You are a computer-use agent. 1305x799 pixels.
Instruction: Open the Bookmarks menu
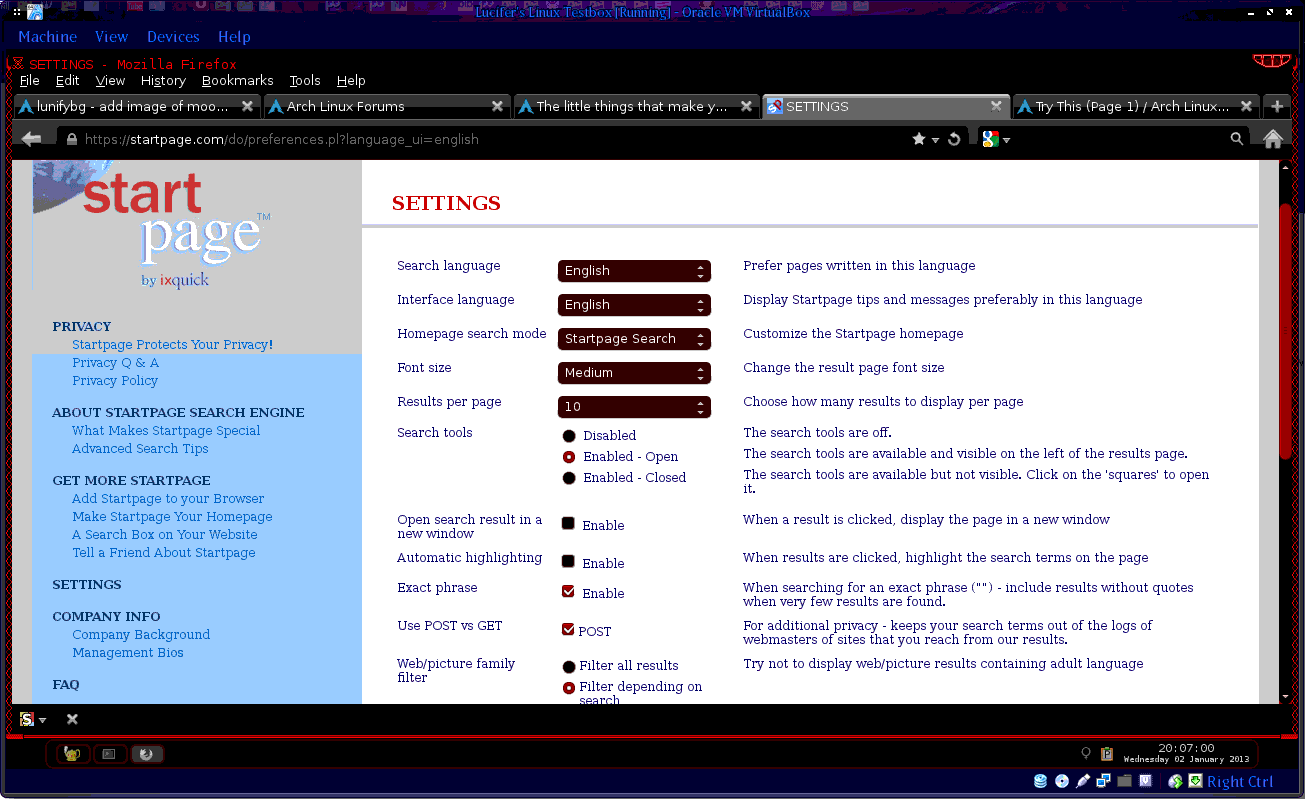point(237,80)
